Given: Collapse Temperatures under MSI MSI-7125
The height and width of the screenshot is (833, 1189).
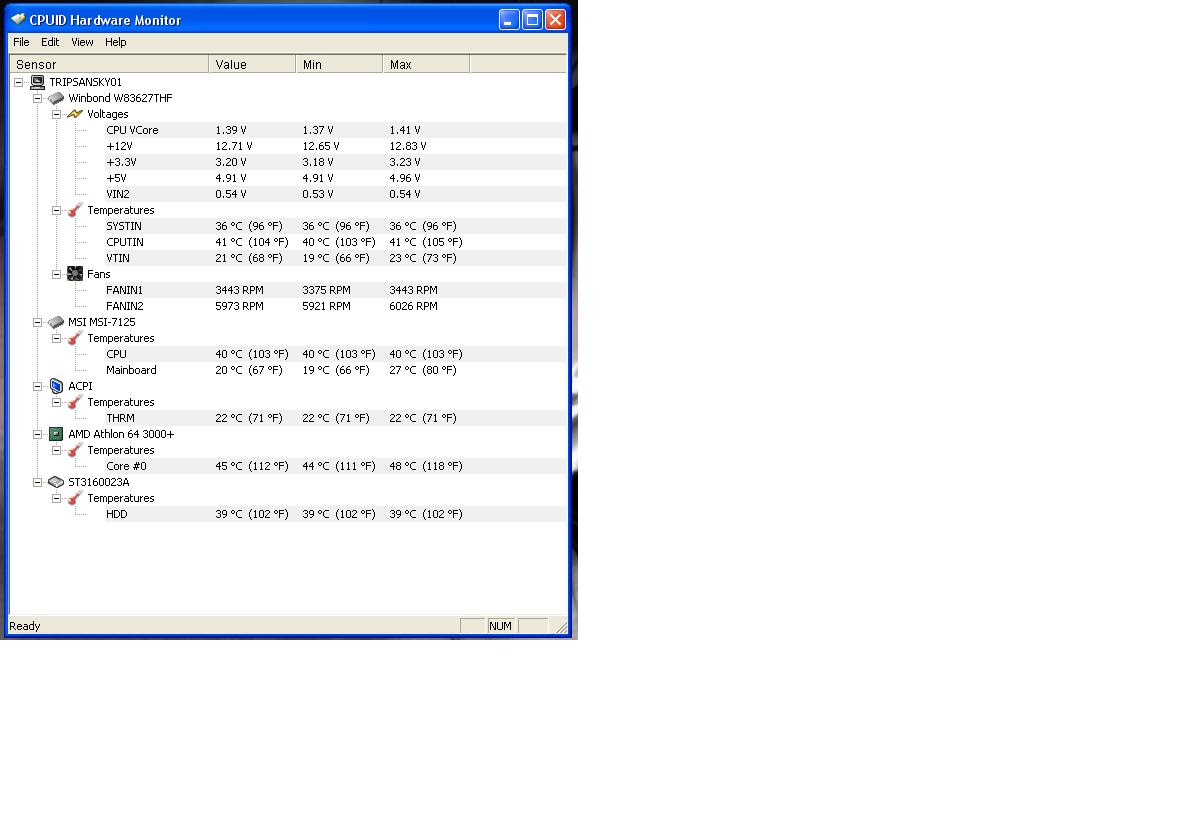Looking at the screenshot, I should click(56, 338).
